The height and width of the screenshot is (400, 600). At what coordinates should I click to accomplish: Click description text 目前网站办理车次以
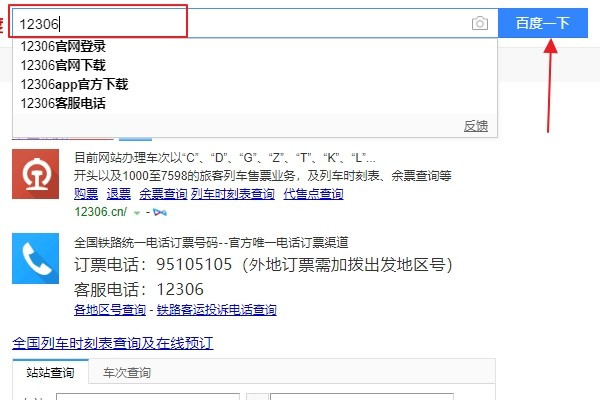coord(128,157)
